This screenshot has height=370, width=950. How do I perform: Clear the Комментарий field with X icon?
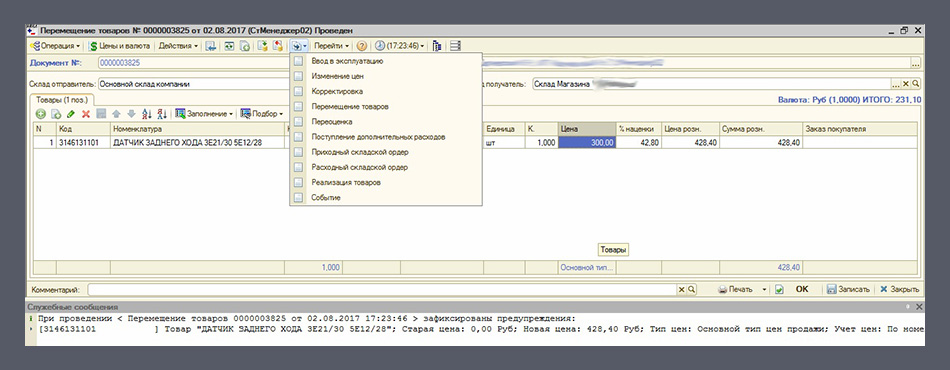[x=682, y=289]
